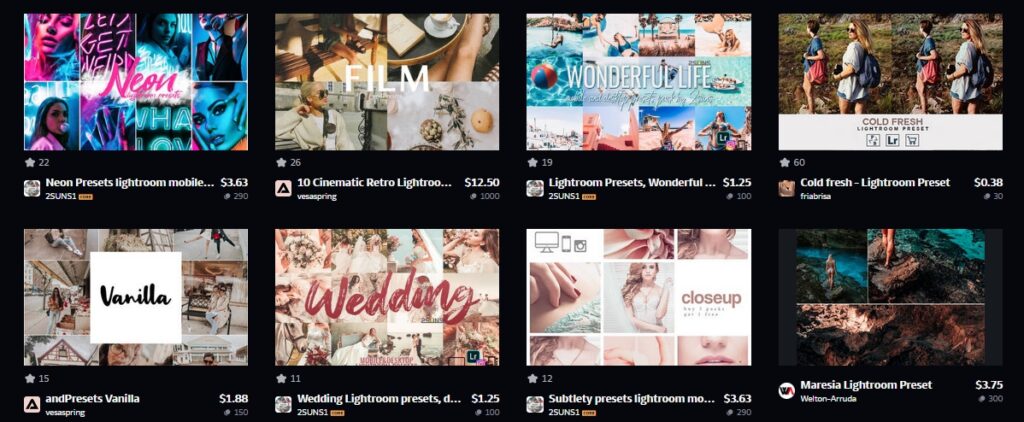Click friabrisa avatar beside Cold fresh preset
Screen dimensions: 1024x422
[x=786, y=189]
